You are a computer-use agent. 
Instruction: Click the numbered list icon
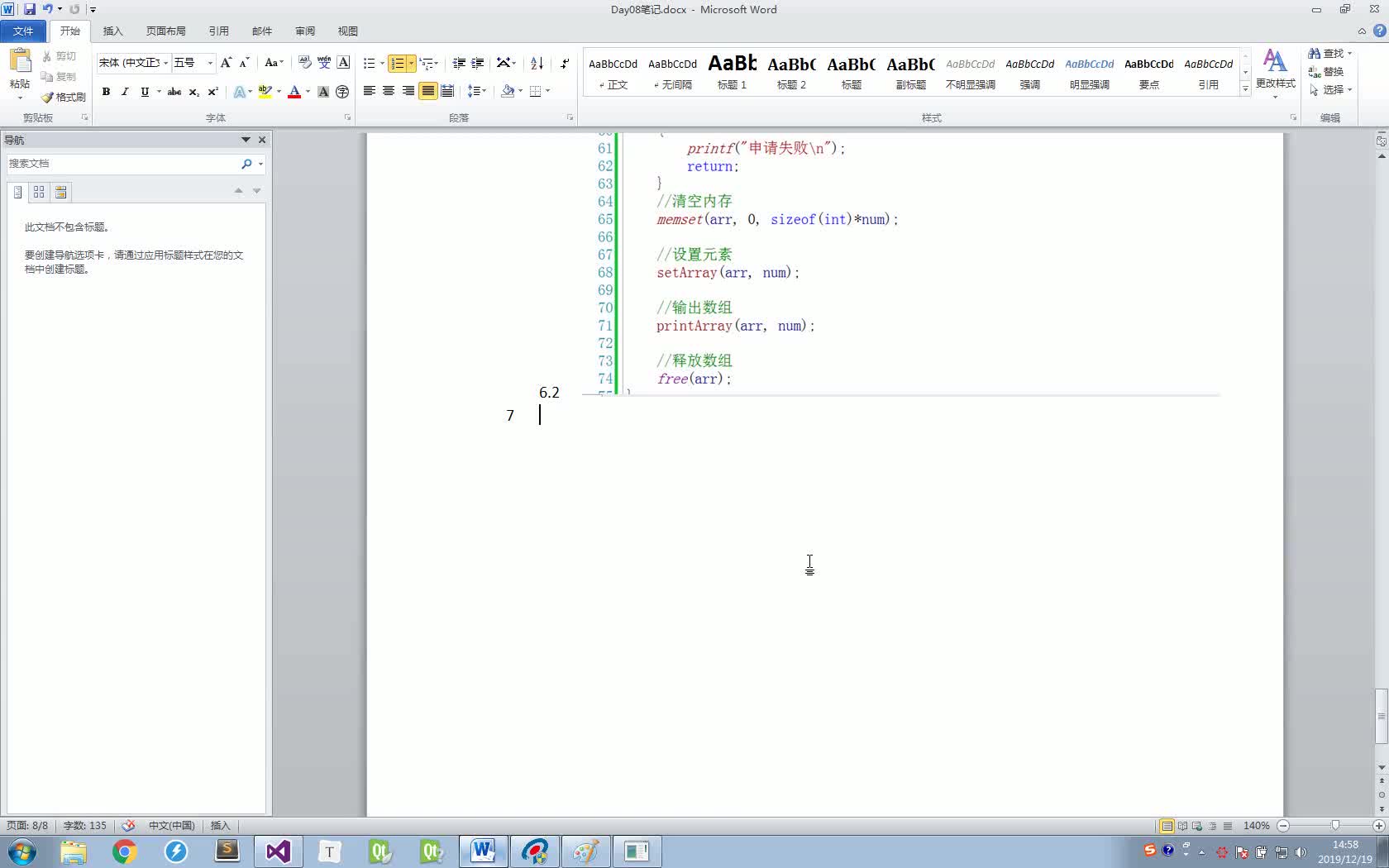[398, 63]
